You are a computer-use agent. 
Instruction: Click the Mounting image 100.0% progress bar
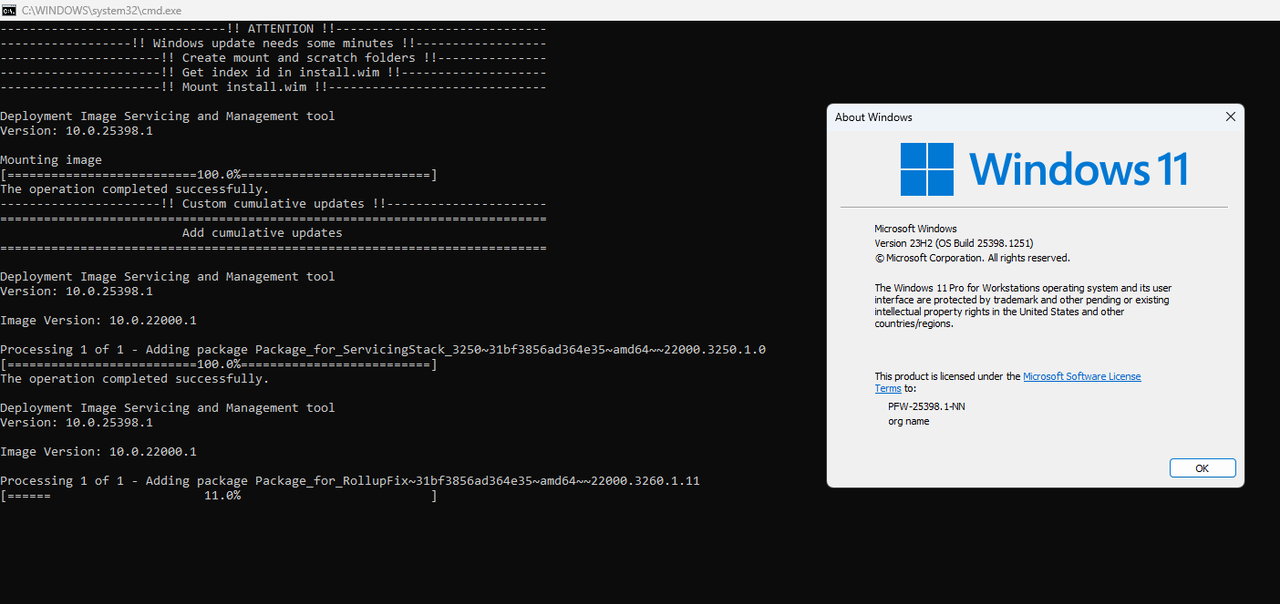click(x=219, y=175)
